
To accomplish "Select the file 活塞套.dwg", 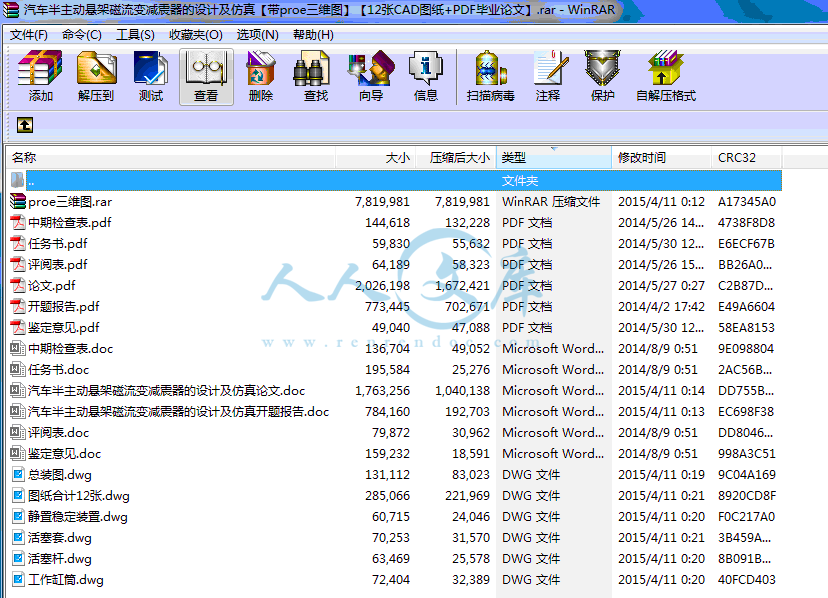I will click(x=60, y=538).
